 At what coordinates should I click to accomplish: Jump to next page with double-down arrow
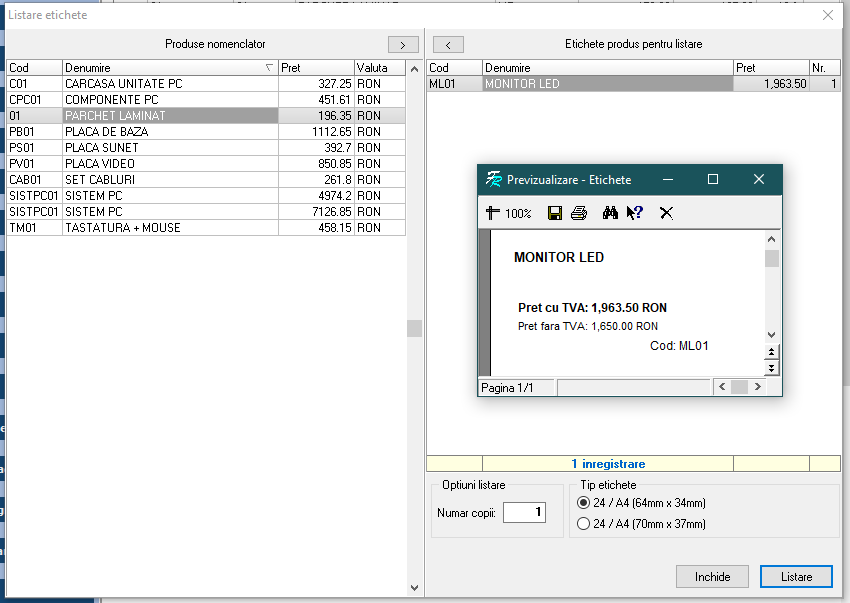770,368
